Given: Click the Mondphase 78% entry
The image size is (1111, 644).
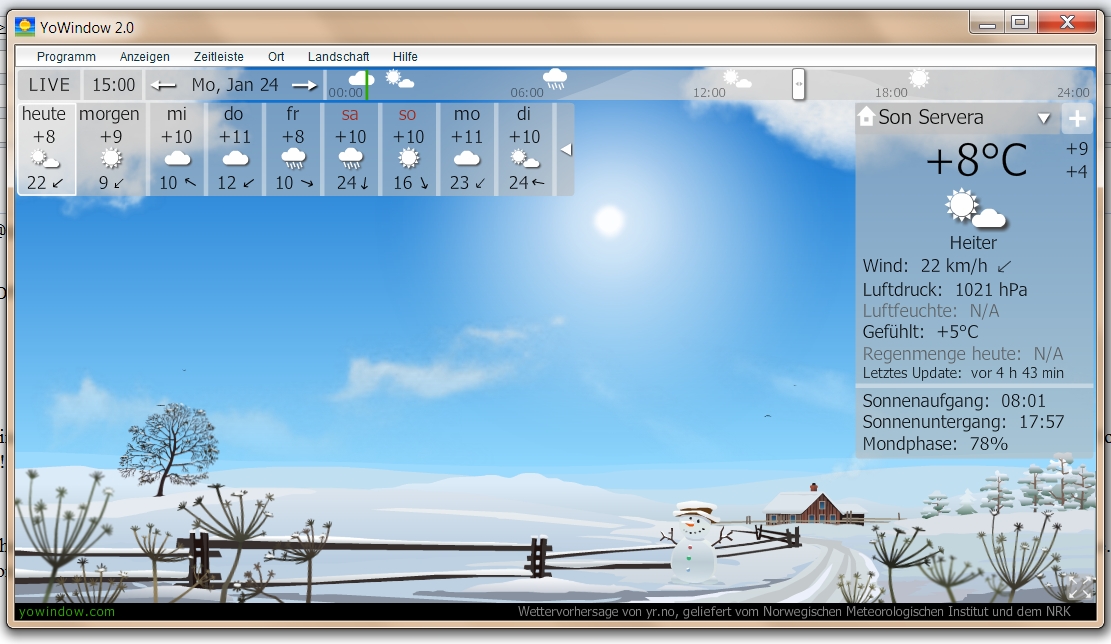Looking at the screenshot, I should [935, 444].
